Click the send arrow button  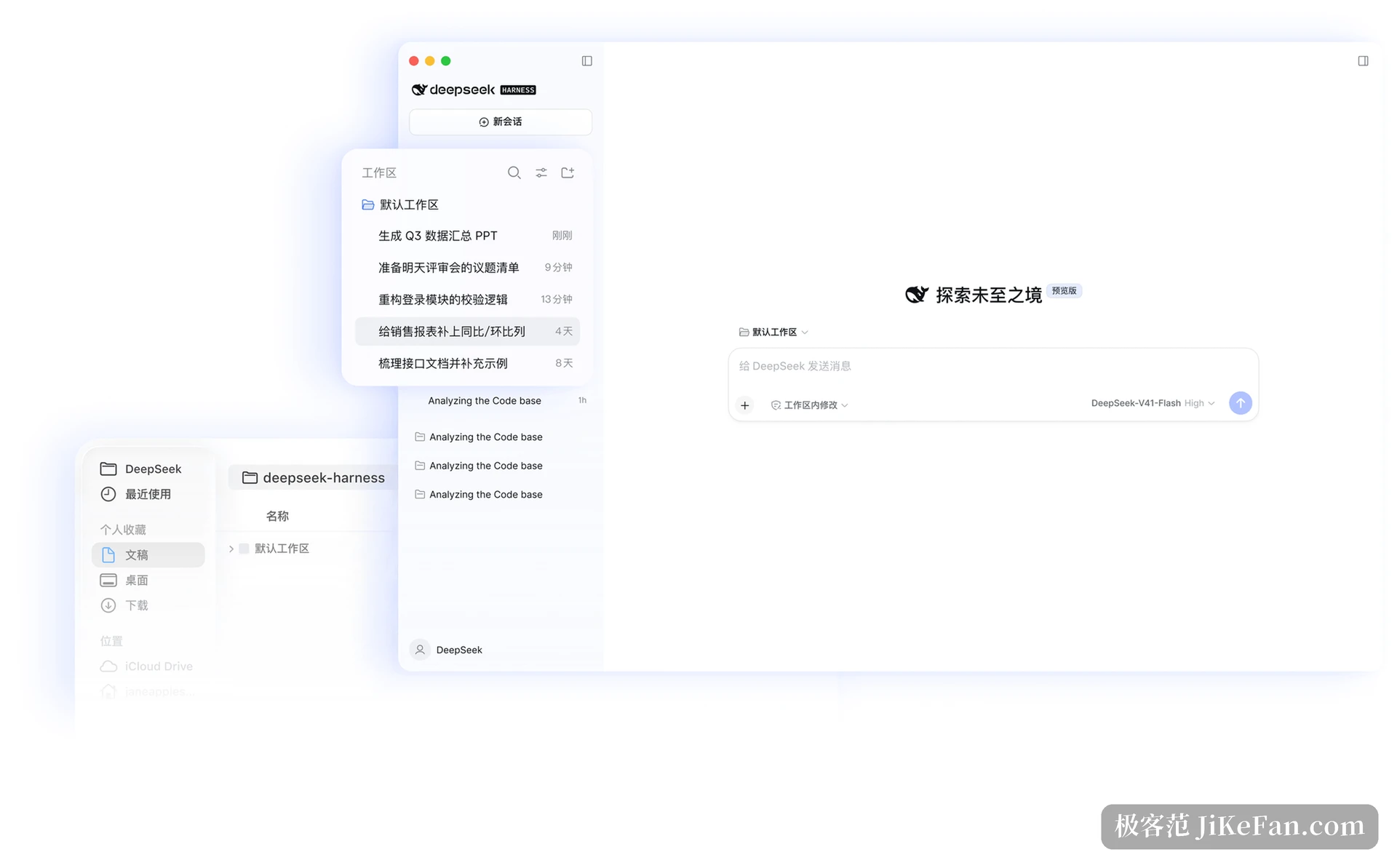(1240, 403)
